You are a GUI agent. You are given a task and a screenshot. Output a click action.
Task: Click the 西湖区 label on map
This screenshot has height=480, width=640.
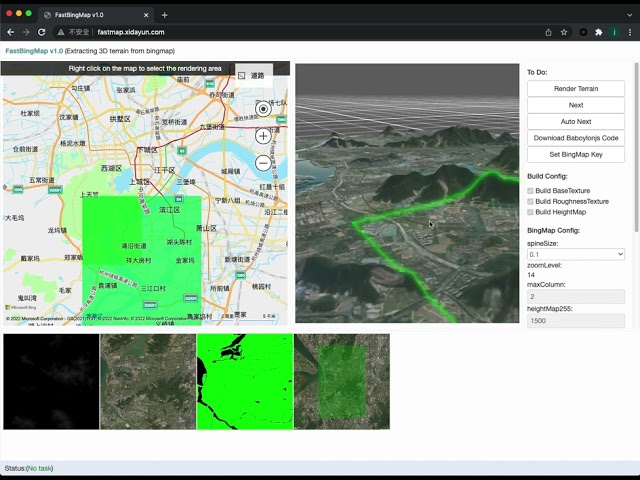pyautogui.click(x=111, y=168)
